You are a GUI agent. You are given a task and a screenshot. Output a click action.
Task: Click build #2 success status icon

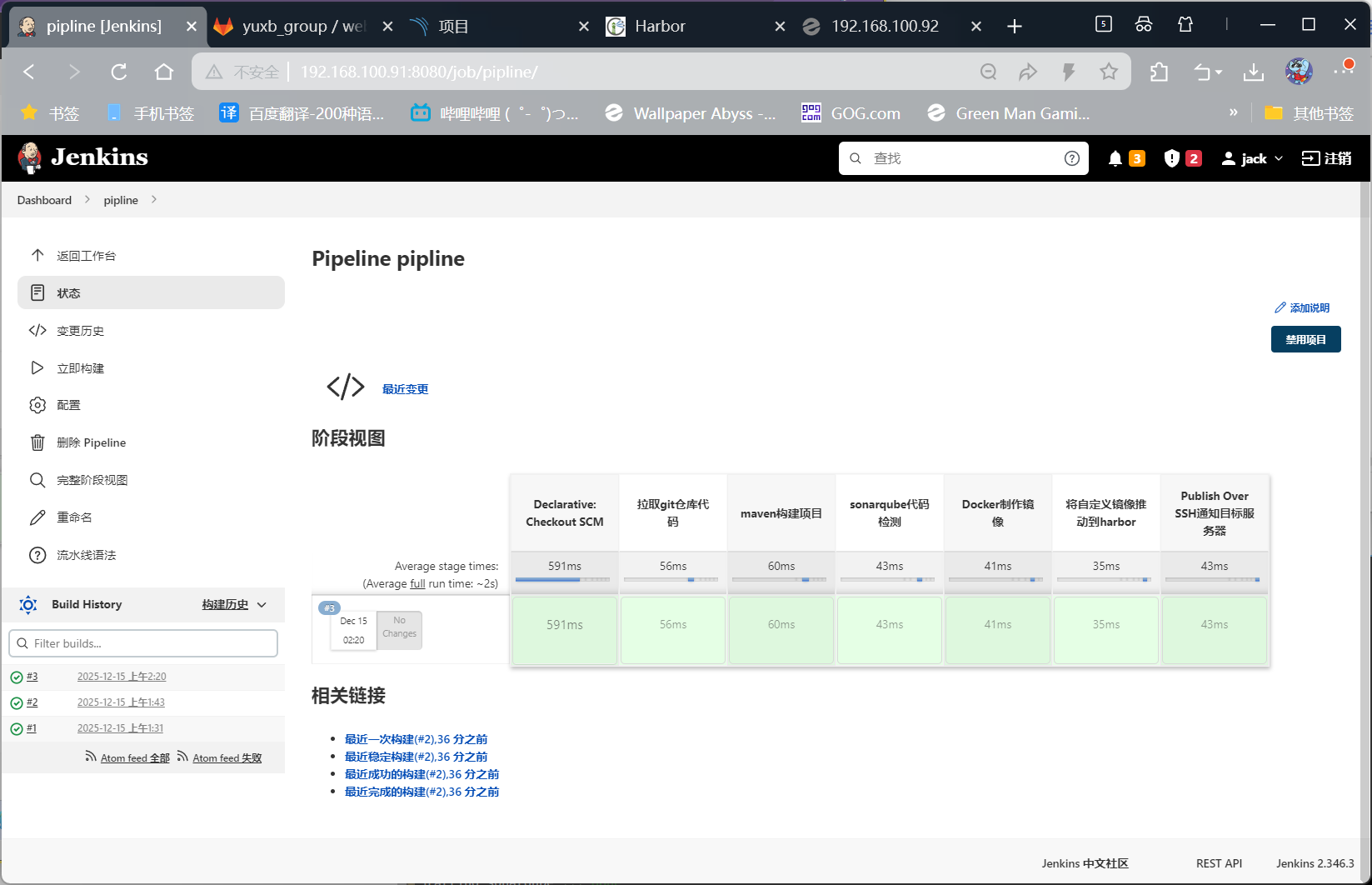[17, 703]
